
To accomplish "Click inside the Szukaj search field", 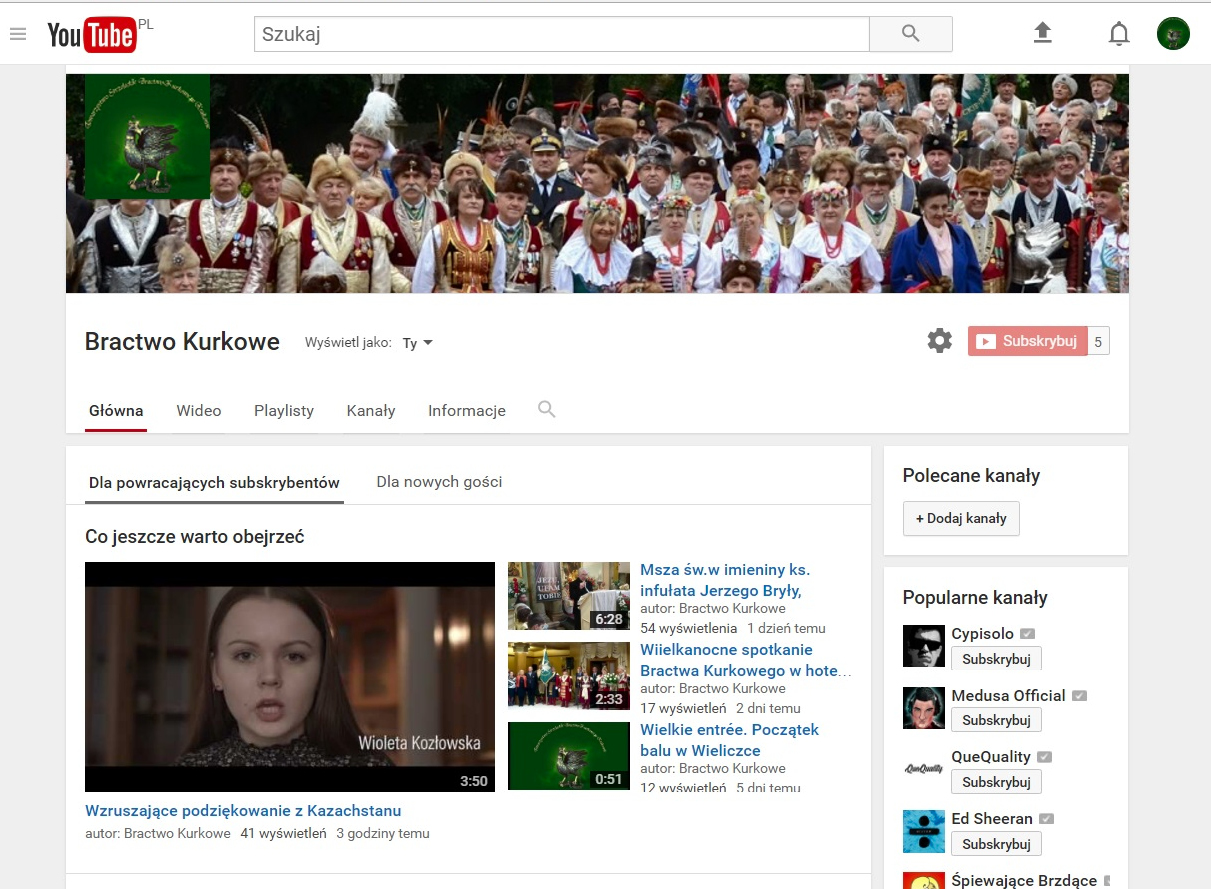I will pos(562,34).
